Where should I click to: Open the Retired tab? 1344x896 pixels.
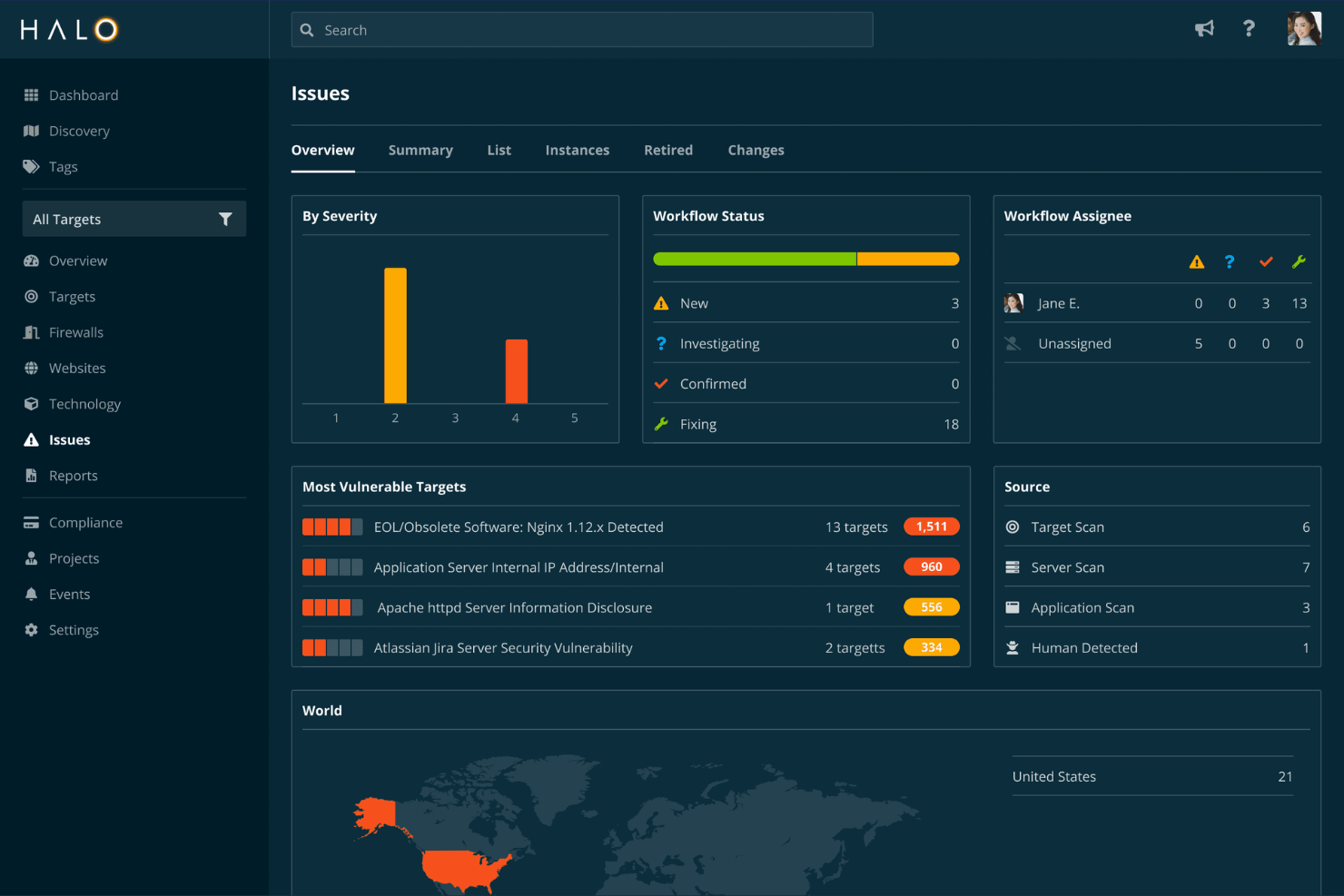668,150
